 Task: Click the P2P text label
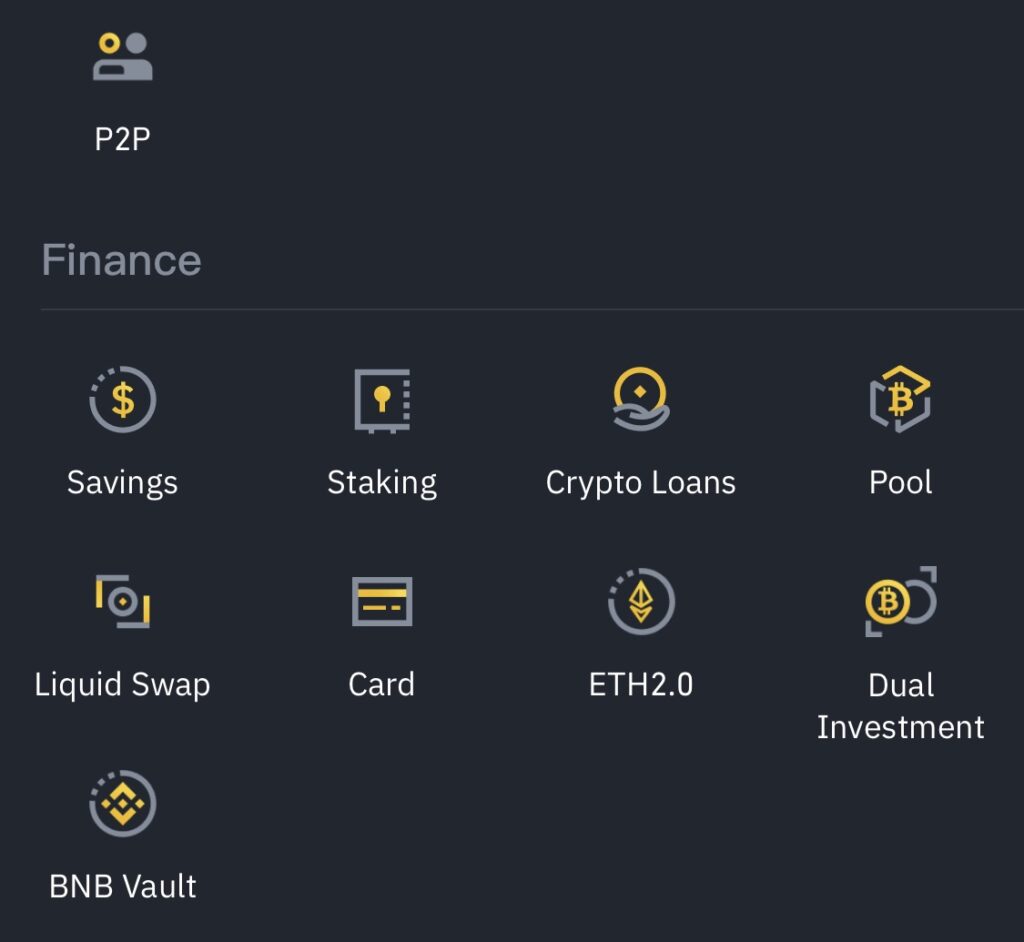pos(122,139)
